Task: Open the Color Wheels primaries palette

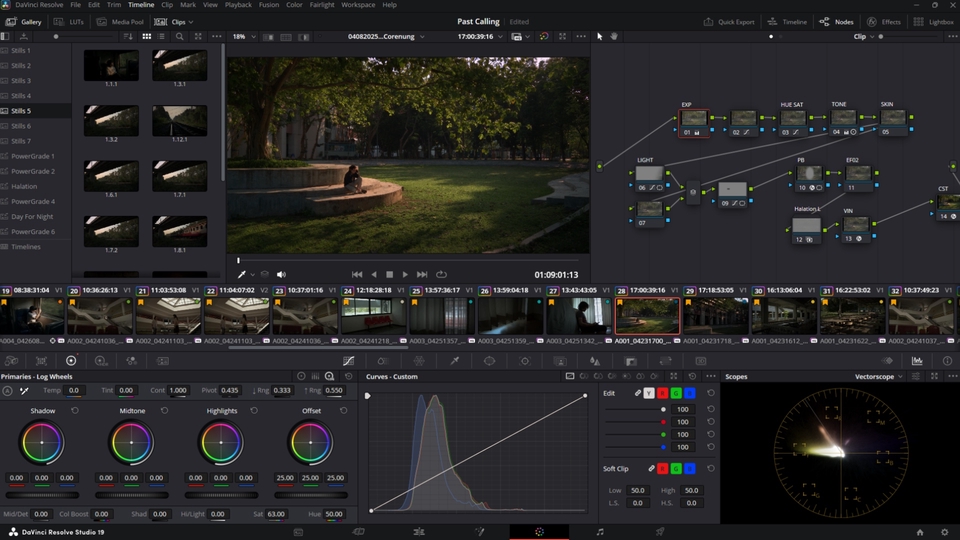Action: (71, 361)
